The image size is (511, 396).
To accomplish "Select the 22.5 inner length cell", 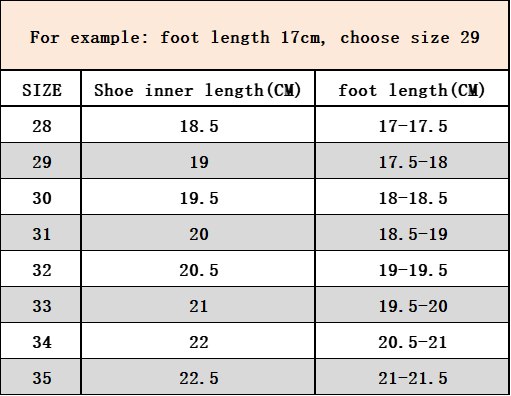I will [x=198, y=377].
